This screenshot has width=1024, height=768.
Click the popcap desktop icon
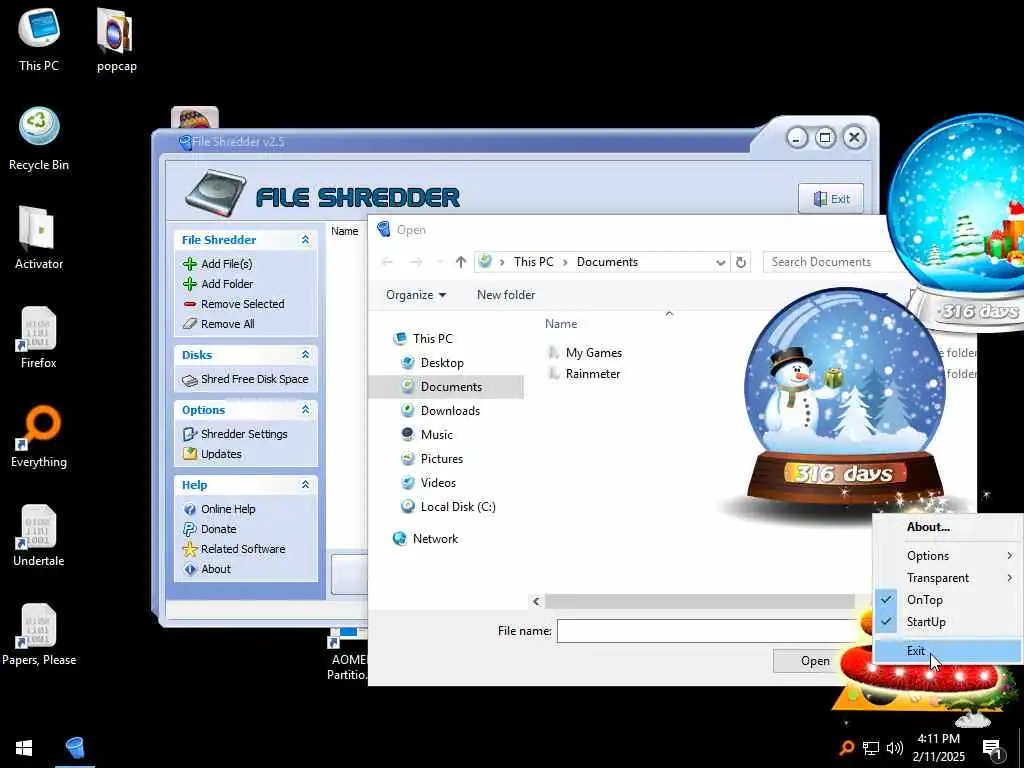(116, 40)
